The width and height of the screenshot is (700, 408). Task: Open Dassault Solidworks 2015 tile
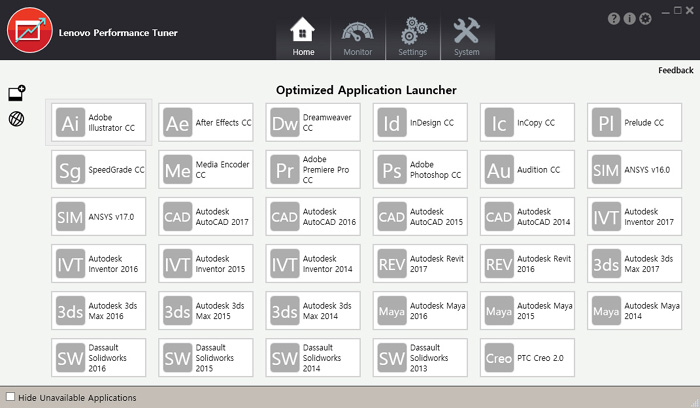205,358
